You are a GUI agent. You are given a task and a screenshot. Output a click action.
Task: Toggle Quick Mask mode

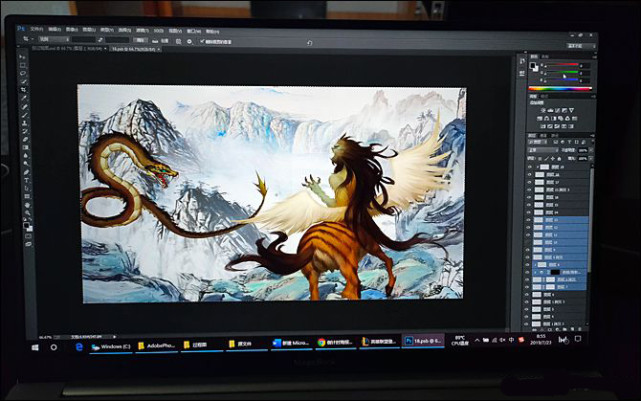pyautogui.click(x=28, y=236)
